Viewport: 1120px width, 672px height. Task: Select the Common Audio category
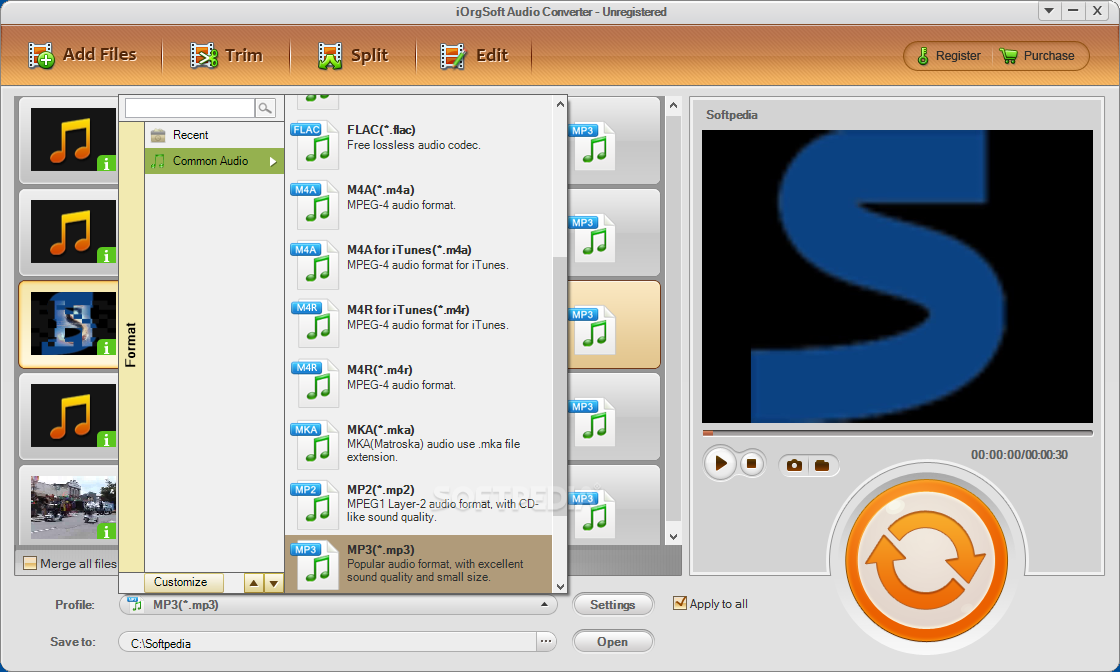click(214, 161)
